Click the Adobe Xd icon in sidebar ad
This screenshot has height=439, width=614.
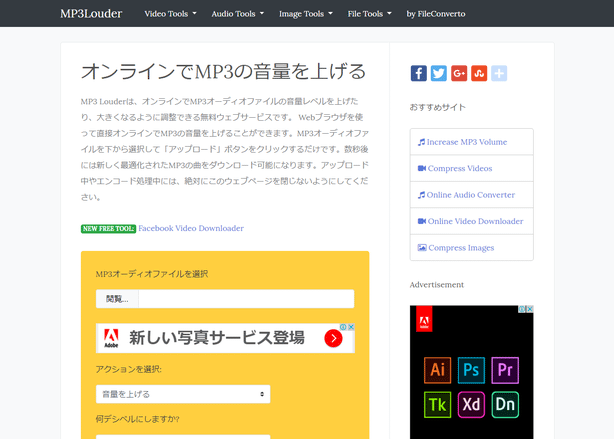point(471,405)
